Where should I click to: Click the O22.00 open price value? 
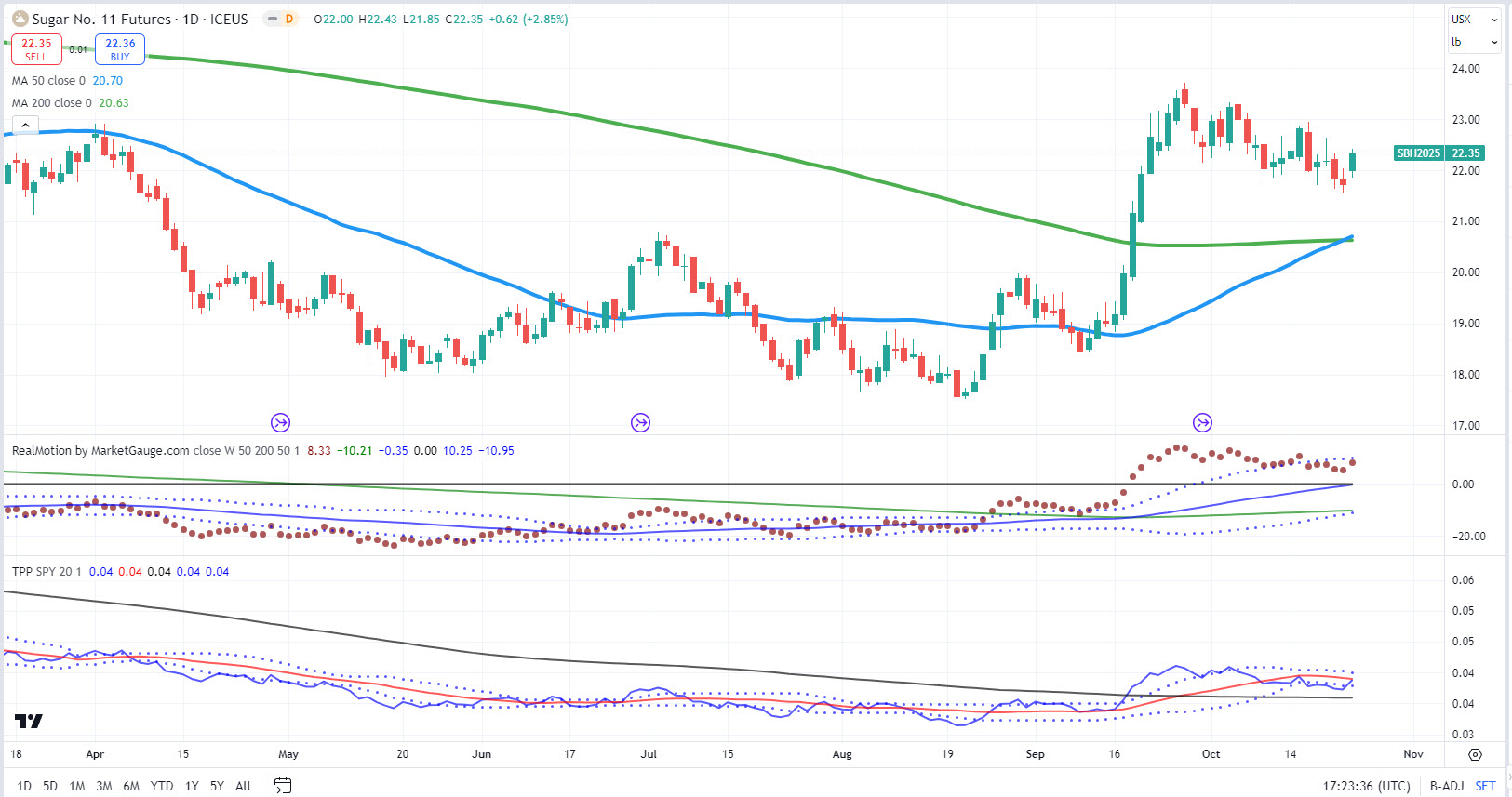(333, 19)
